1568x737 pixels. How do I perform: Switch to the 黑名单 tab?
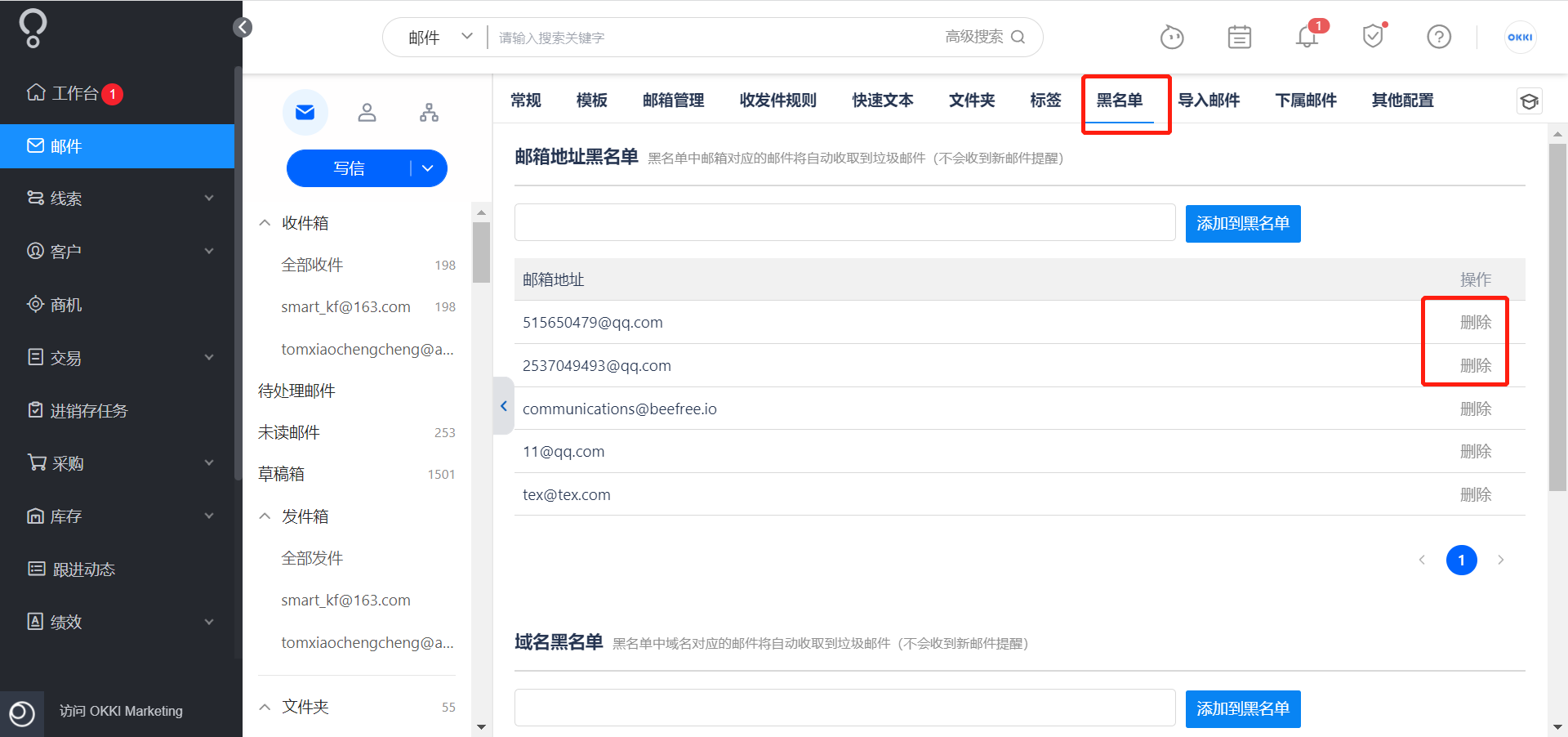coord(1119,100)
